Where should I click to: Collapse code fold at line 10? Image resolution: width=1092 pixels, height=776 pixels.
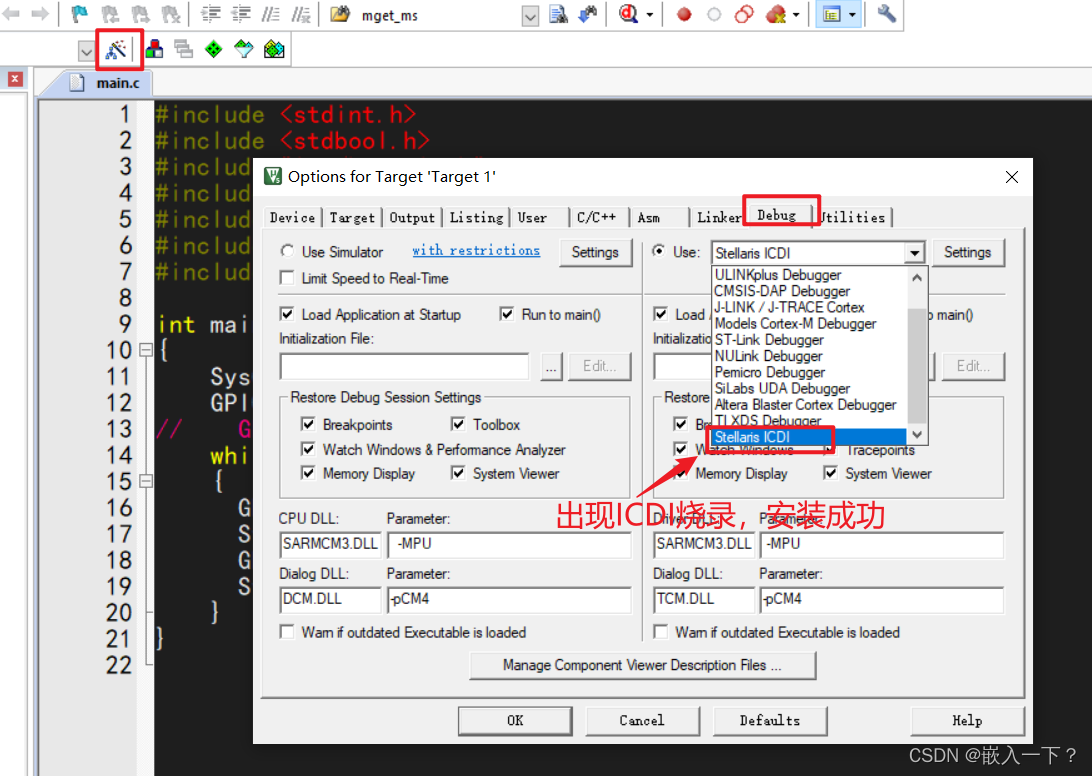[146, 350]
